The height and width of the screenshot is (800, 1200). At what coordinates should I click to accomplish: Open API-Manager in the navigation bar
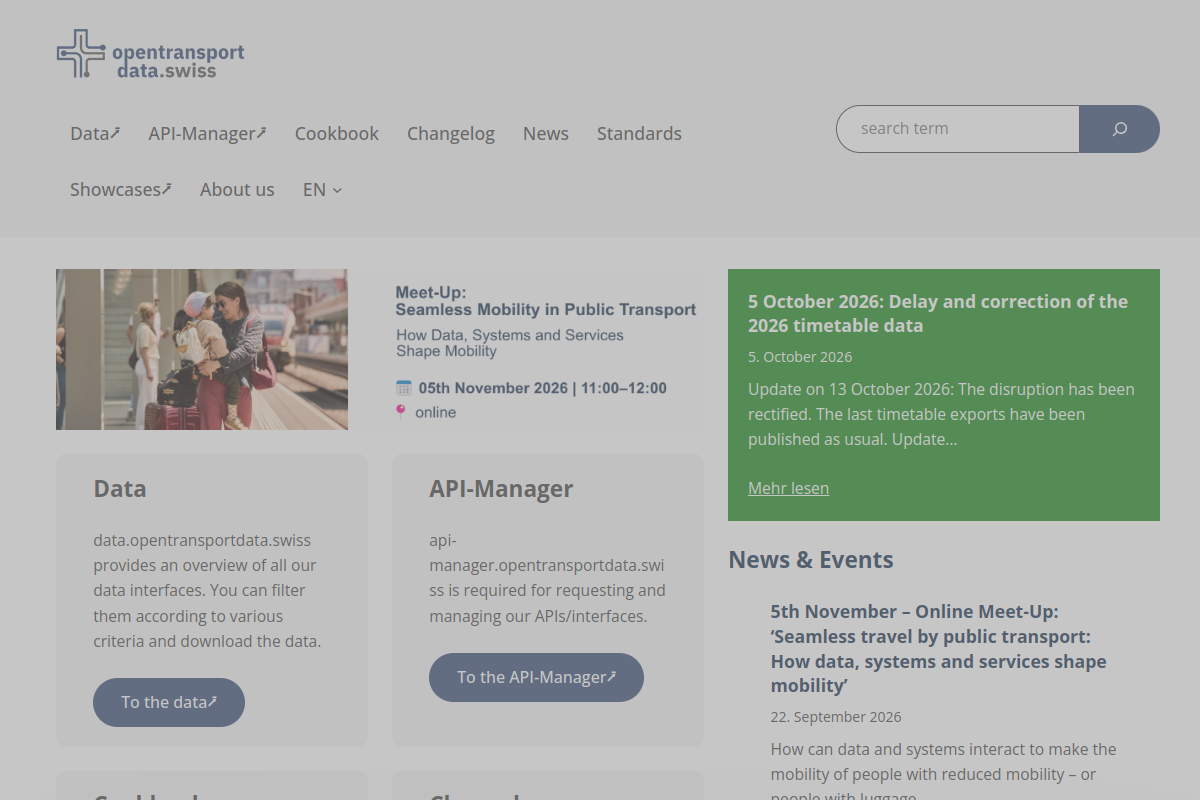[x=207, y=133]
